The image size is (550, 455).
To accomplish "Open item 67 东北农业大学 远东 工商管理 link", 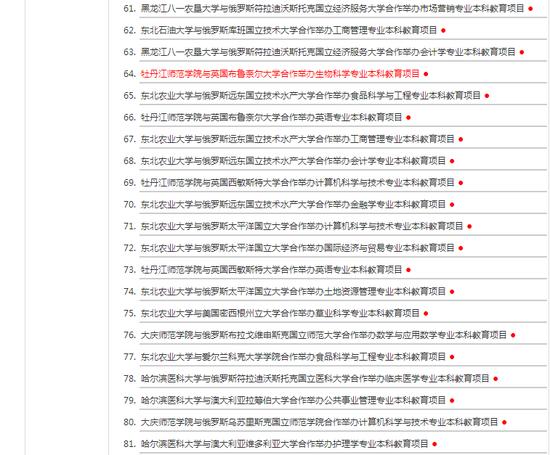I will point(297,139).
